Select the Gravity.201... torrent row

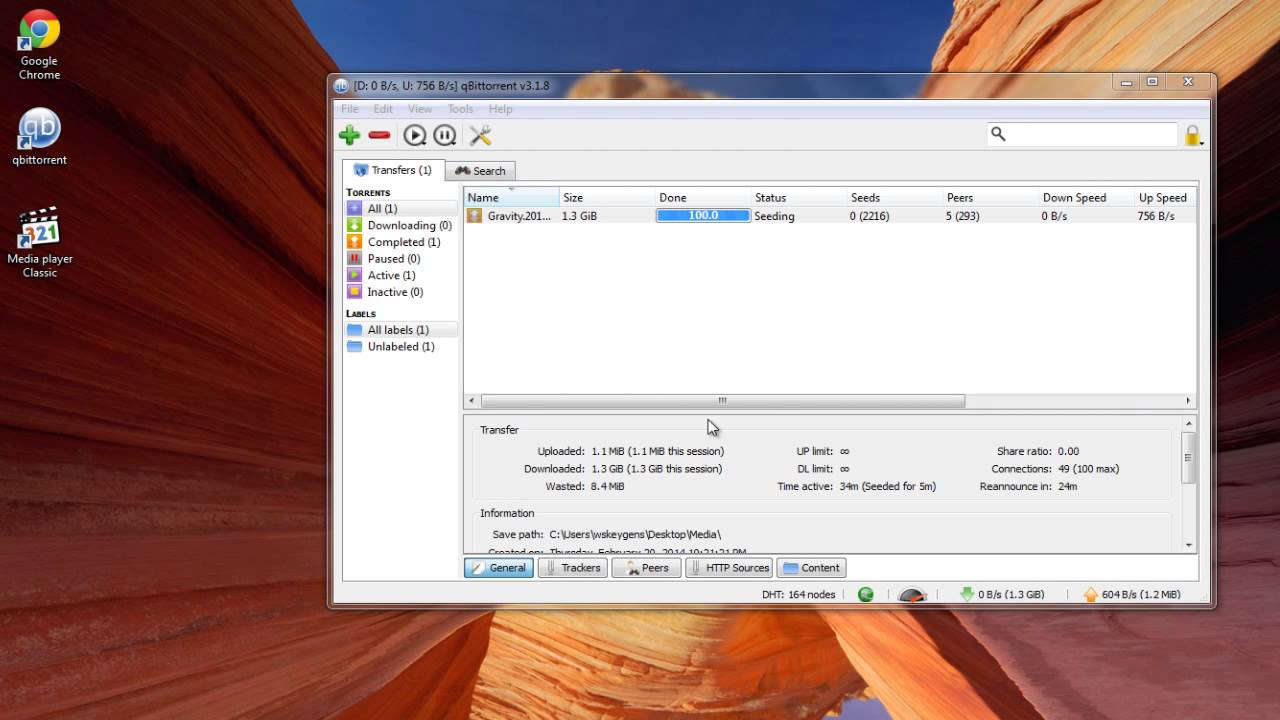click(x=829, y=215)
